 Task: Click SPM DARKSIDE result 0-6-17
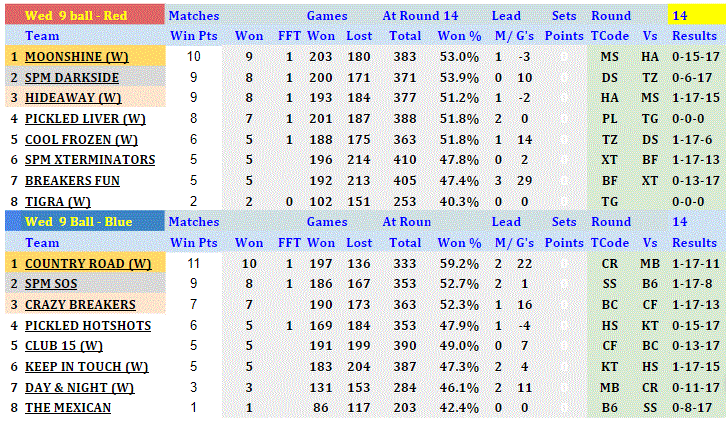pyautogui.click(x=692, y=77)
